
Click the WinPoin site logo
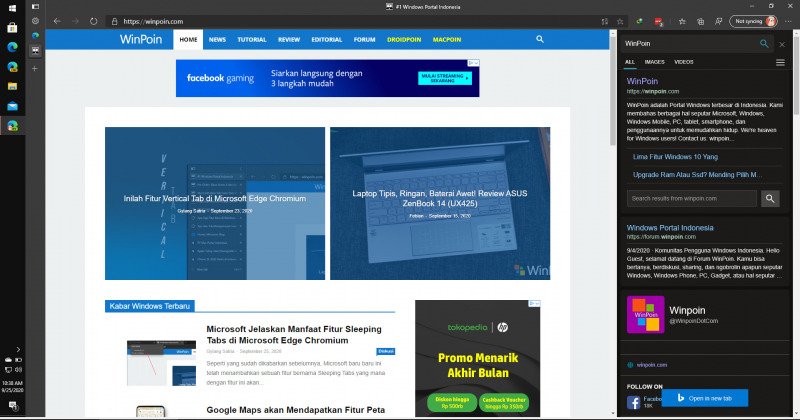[x=141, y=39]
